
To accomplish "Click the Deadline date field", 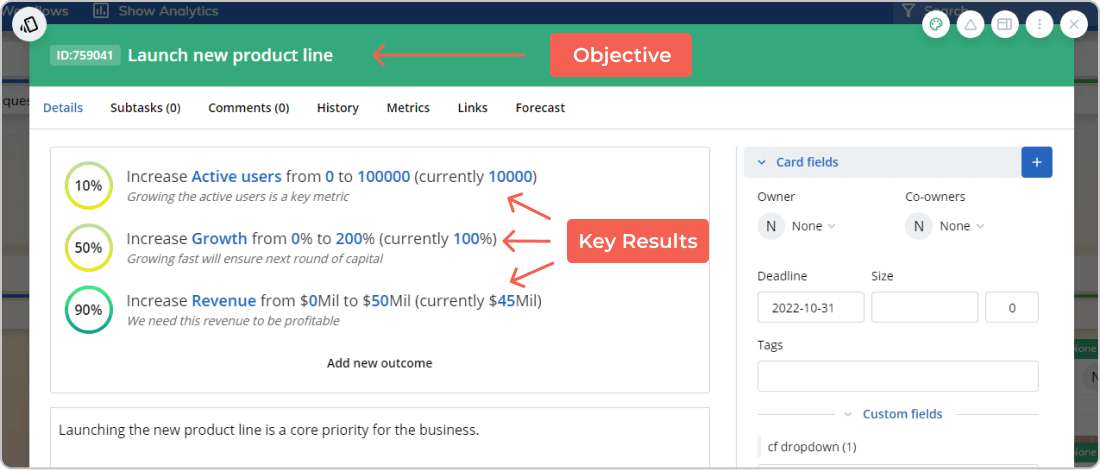I will coord(811,308).
